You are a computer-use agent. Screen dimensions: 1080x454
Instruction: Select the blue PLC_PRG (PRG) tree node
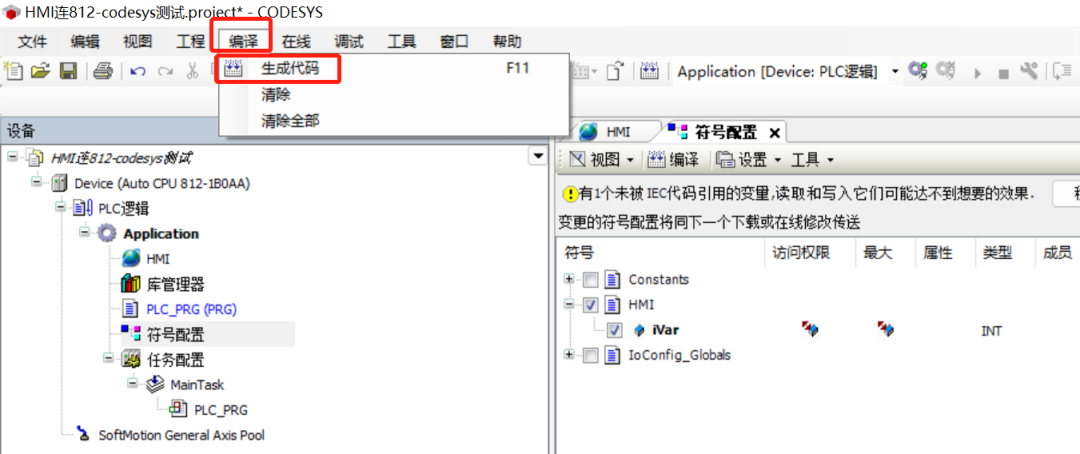pyautogui.click(x=191, y=309)
